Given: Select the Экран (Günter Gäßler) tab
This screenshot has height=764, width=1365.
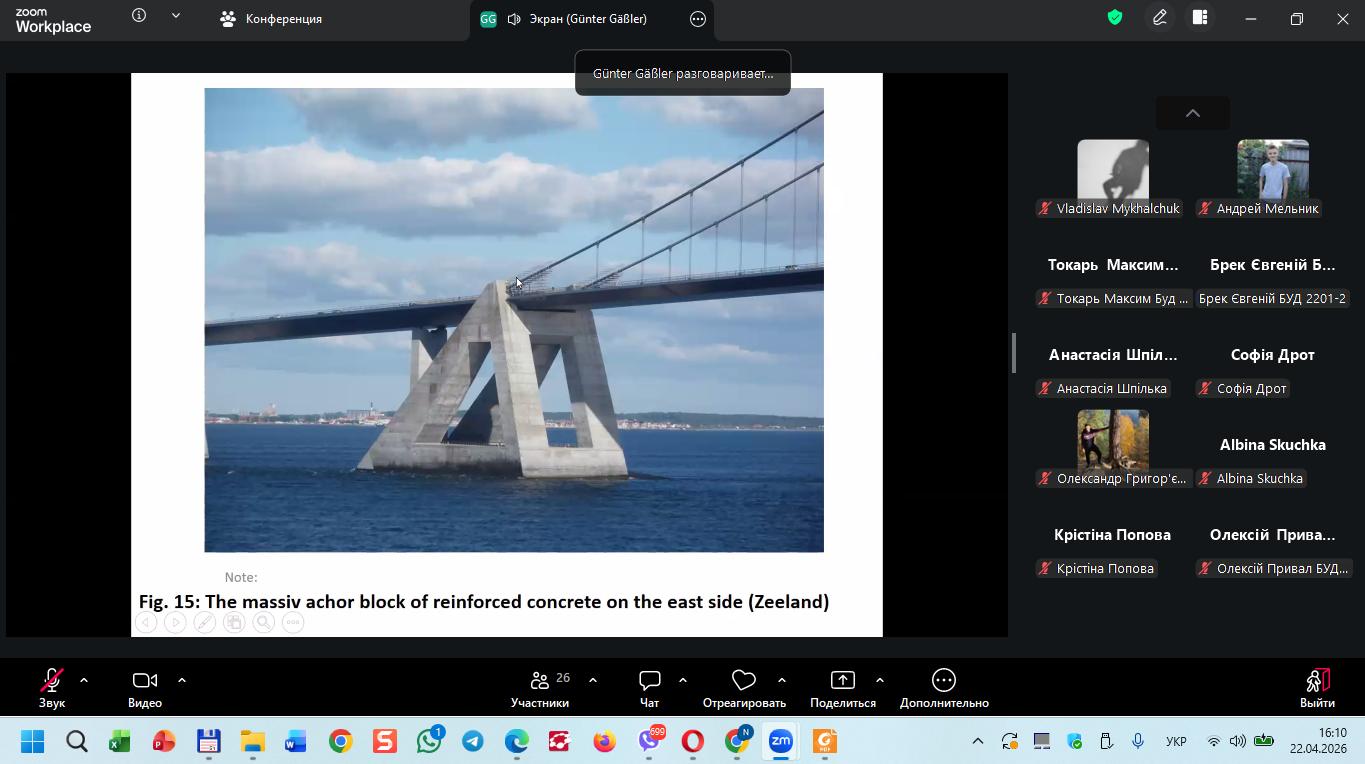Looking at the screenshot, I should click(576, 19).
